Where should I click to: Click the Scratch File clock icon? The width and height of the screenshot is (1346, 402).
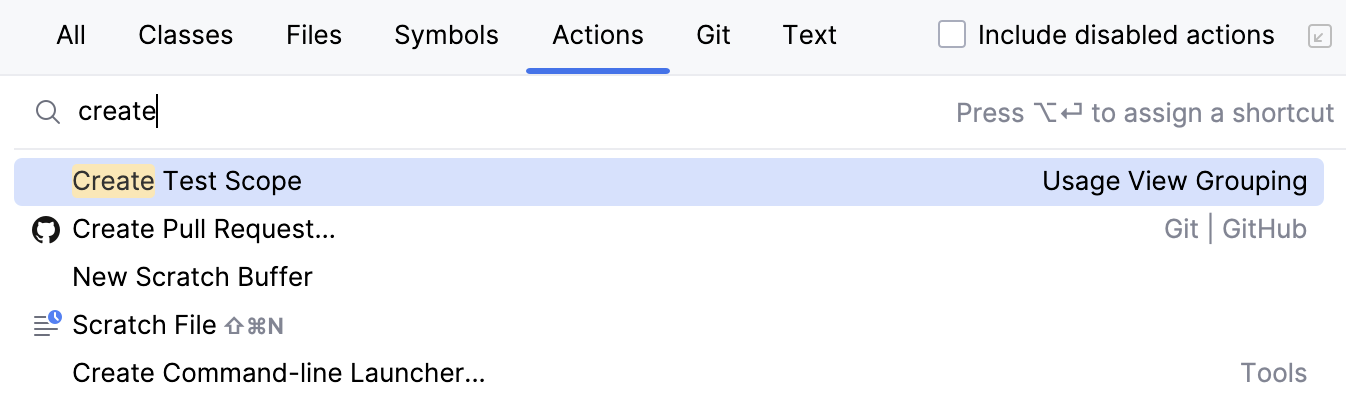click(x=47, y=324)
